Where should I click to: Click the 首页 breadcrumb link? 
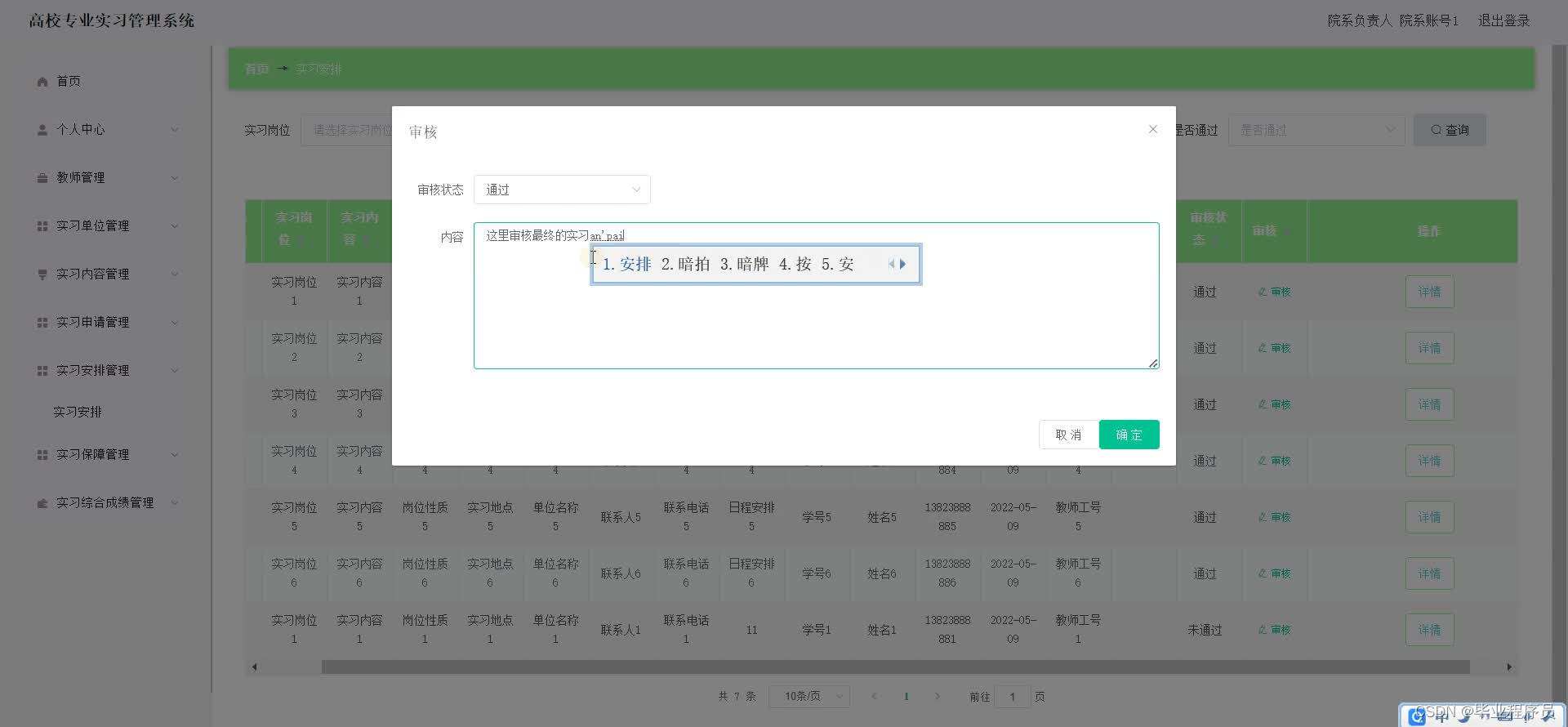(x=256, y=69)
